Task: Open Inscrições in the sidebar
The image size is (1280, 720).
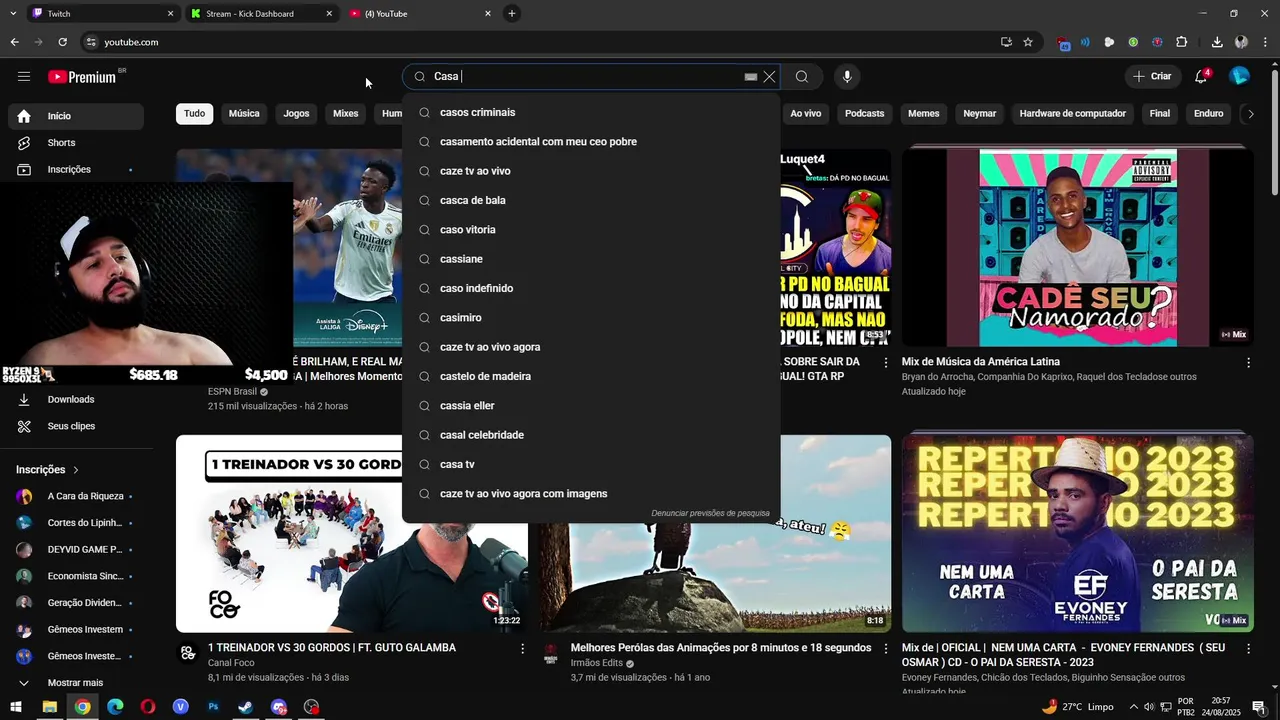Action: [x=76, y=169]
